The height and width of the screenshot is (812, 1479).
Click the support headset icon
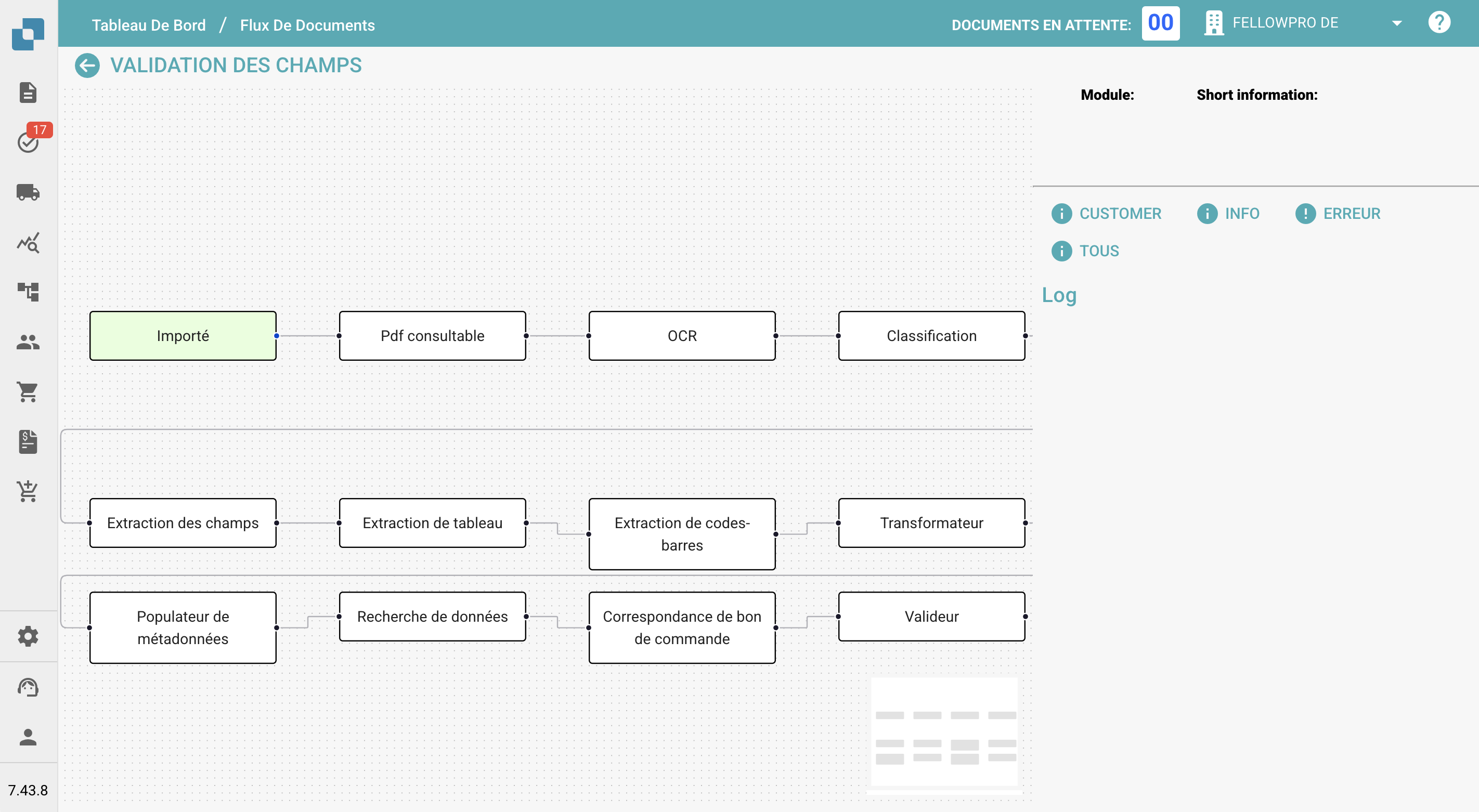click(28, 687)
